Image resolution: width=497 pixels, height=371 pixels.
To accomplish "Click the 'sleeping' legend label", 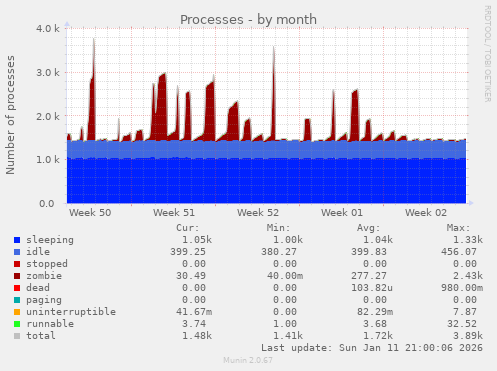I will click(50, 240).
